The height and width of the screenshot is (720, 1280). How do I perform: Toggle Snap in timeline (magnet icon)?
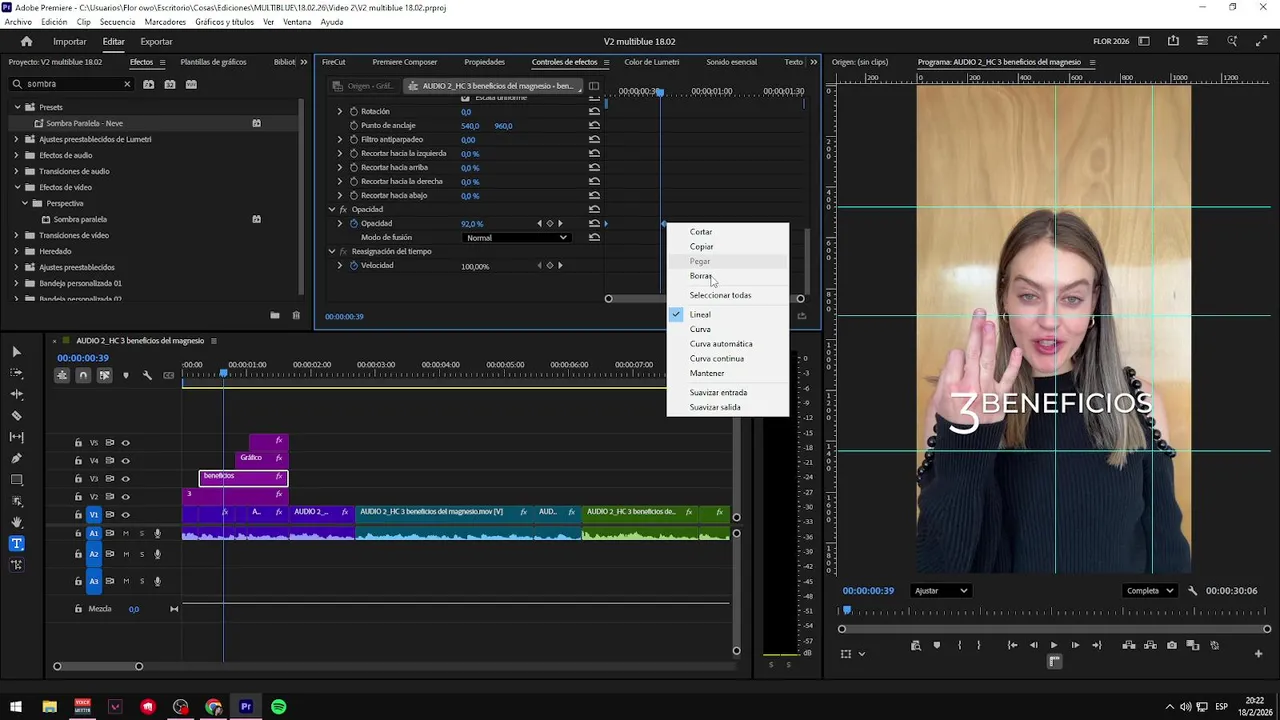[x=83, y=375]
